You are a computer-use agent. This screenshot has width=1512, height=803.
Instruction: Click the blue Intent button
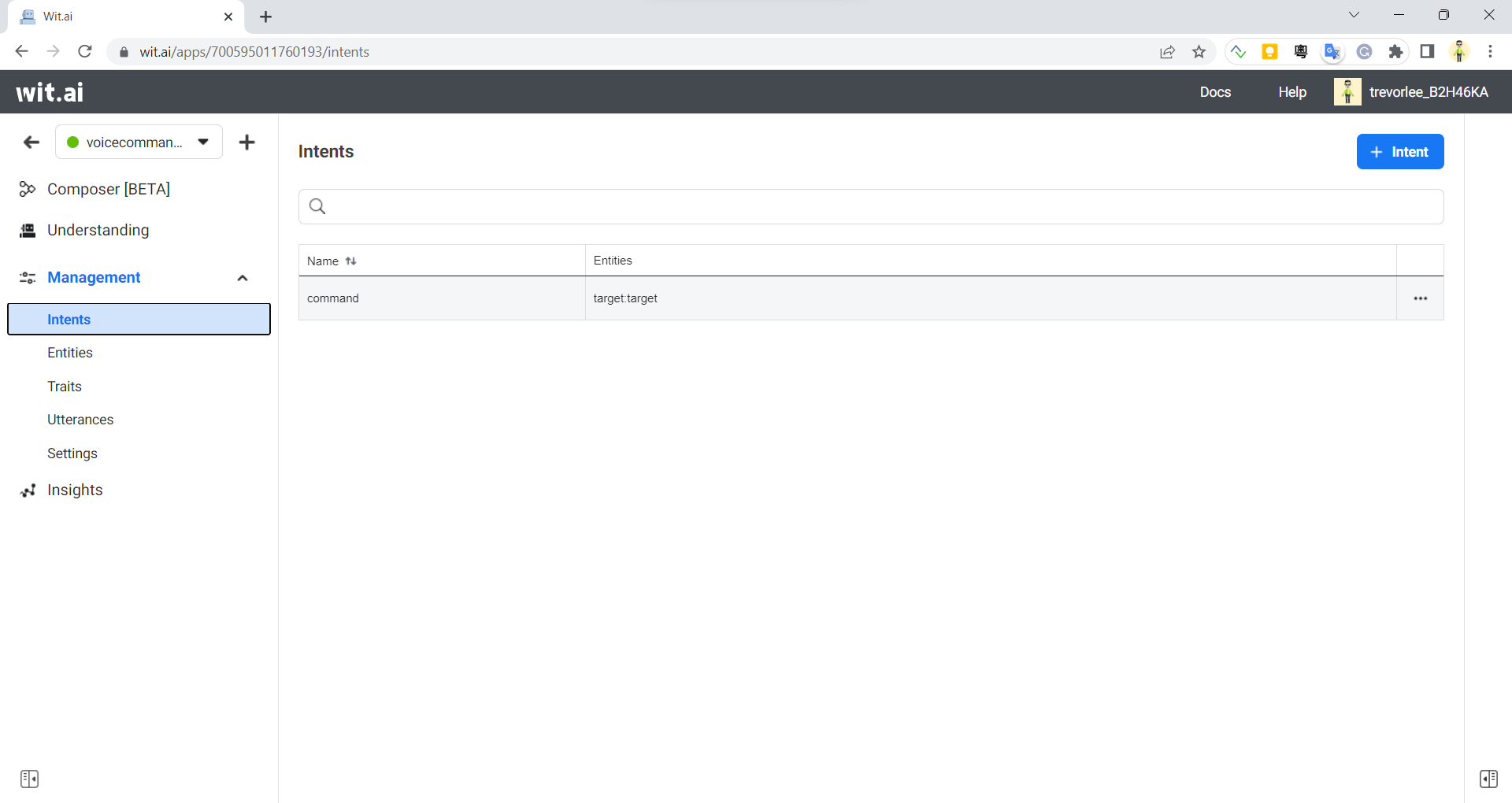coord(1400,152)
